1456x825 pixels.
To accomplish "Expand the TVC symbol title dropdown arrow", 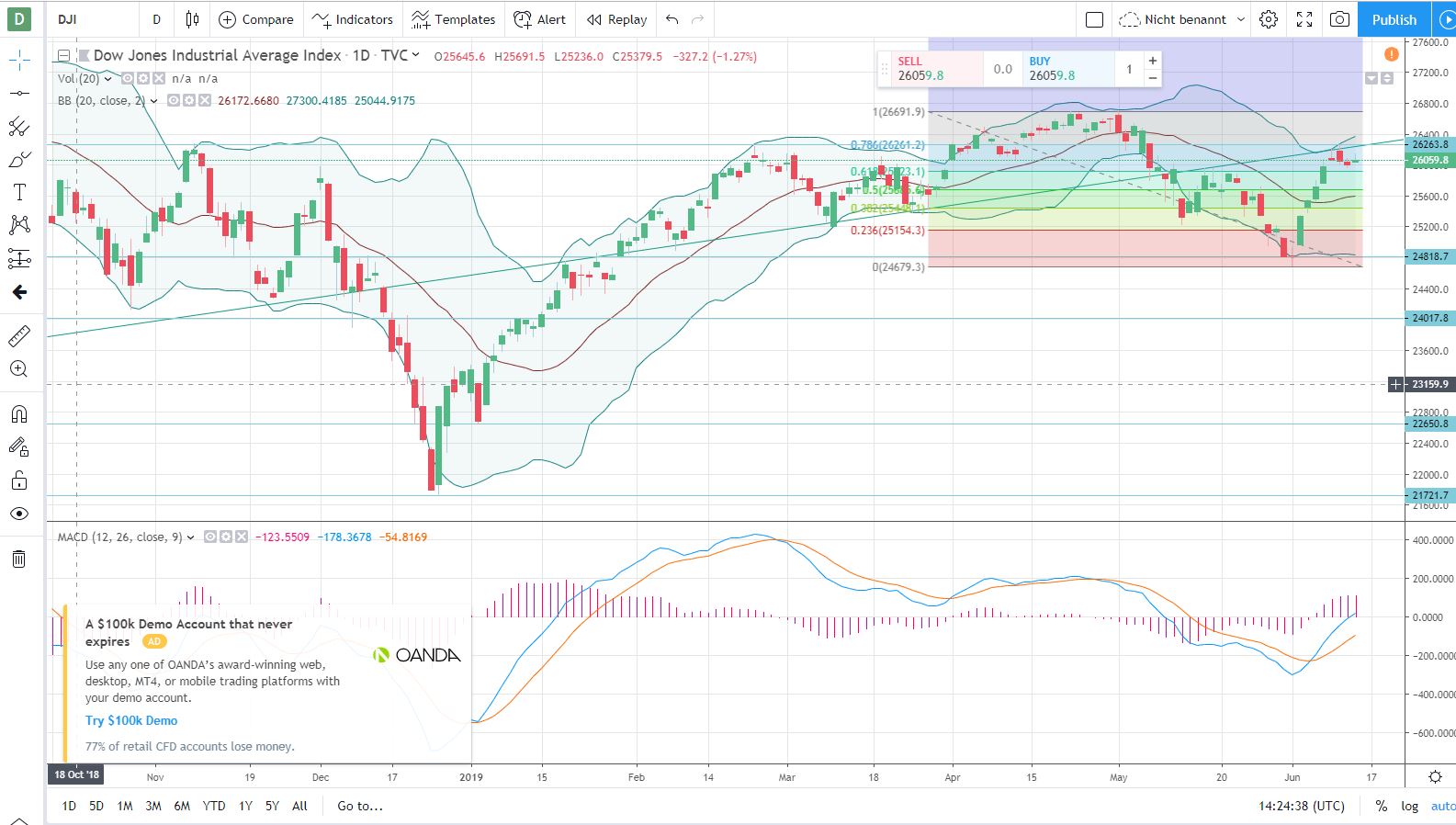I will (x=415, y=55).
